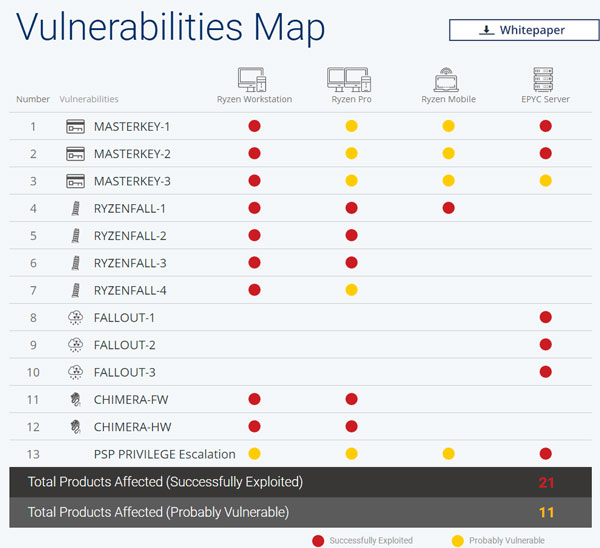This screenshot has height=548, width=600.
Task: Click the Probably Vulnerable legend text
Action: [x=507, y=541]
